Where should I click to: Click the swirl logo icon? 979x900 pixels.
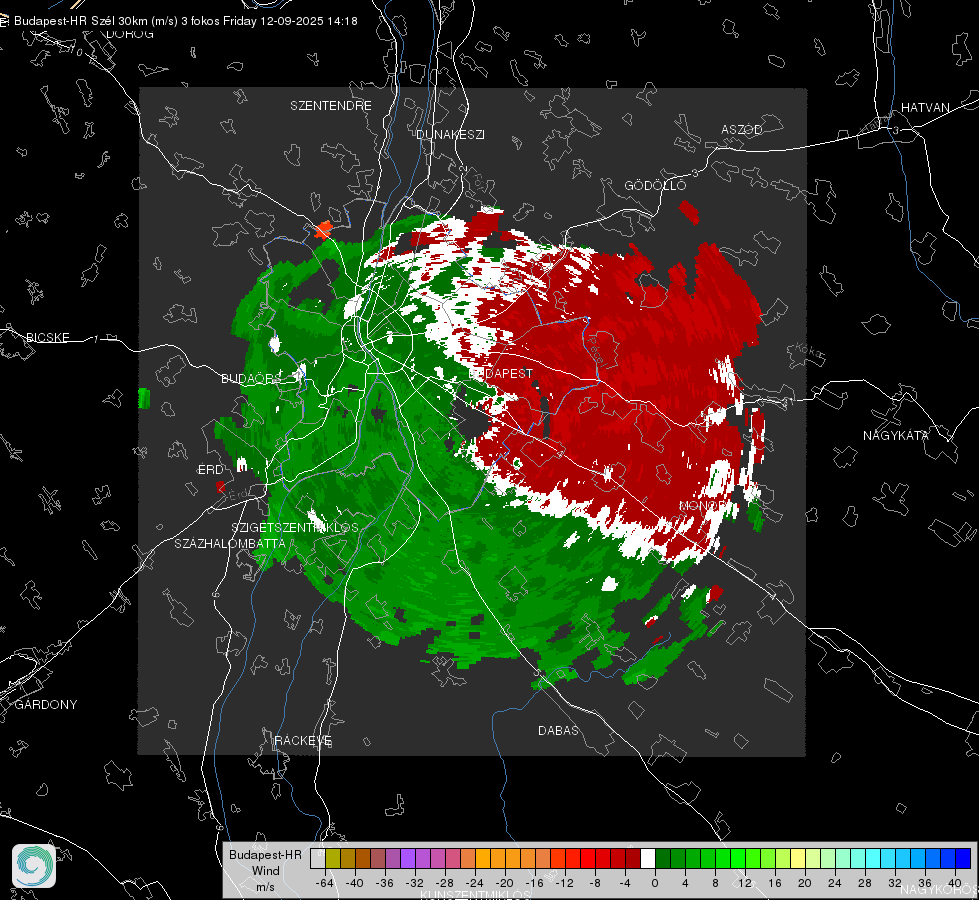click(x=34, y=866)
